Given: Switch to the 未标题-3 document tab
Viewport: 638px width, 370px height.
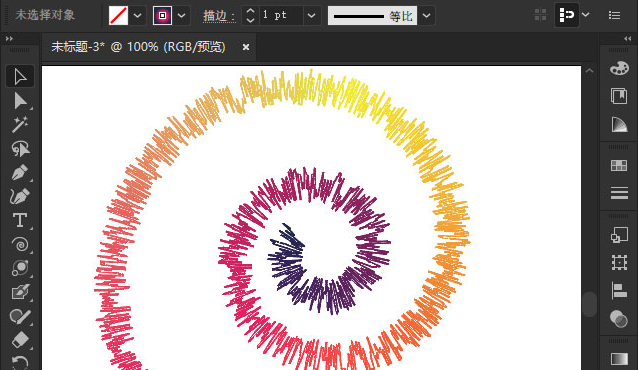Looking at the screenshot, I should coord(138,47).
